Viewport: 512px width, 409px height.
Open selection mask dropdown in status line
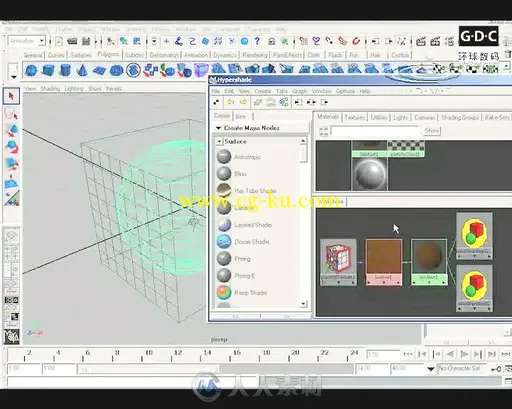pos(154,41)
